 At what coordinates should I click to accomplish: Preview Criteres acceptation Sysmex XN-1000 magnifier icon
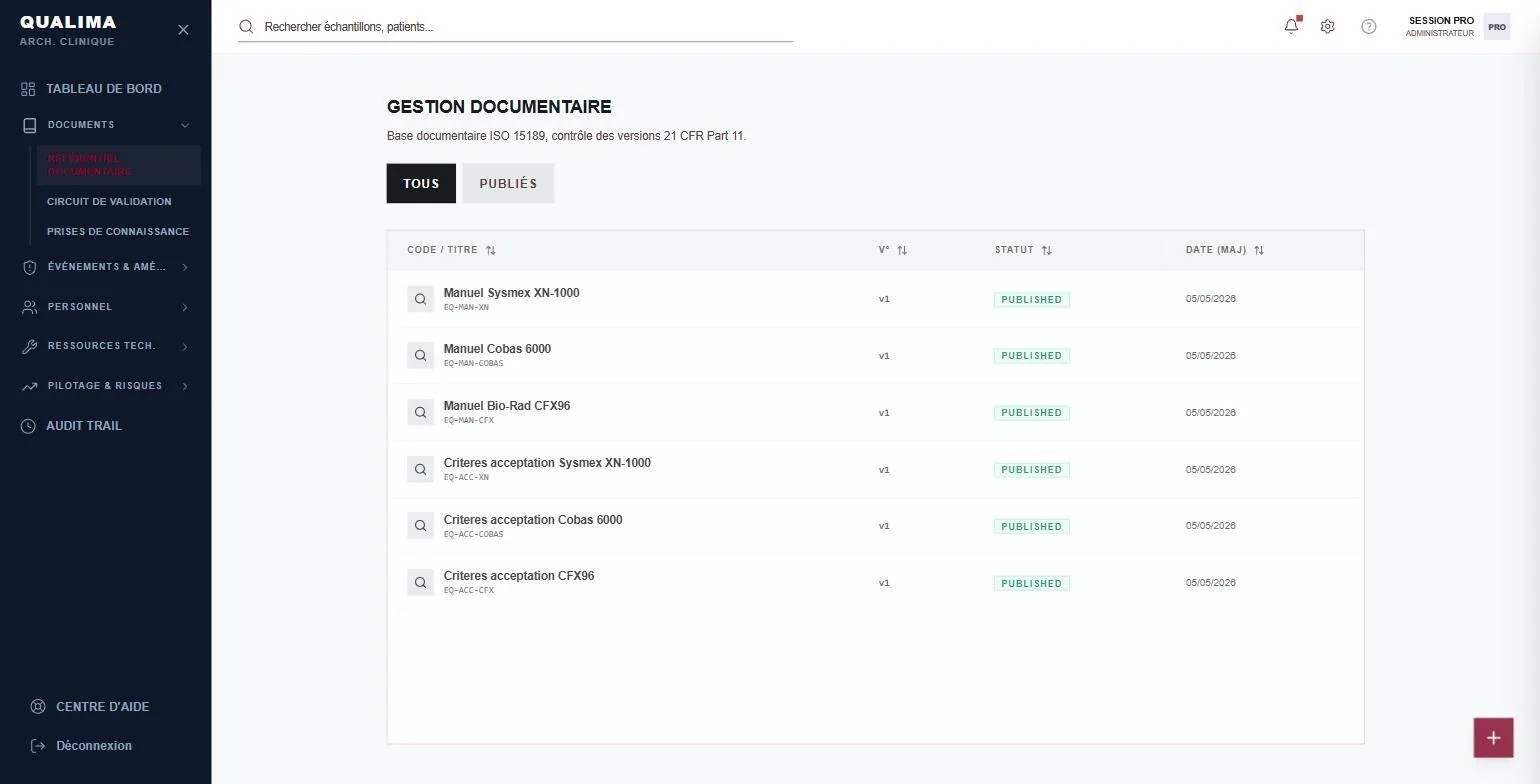(420, 469)
